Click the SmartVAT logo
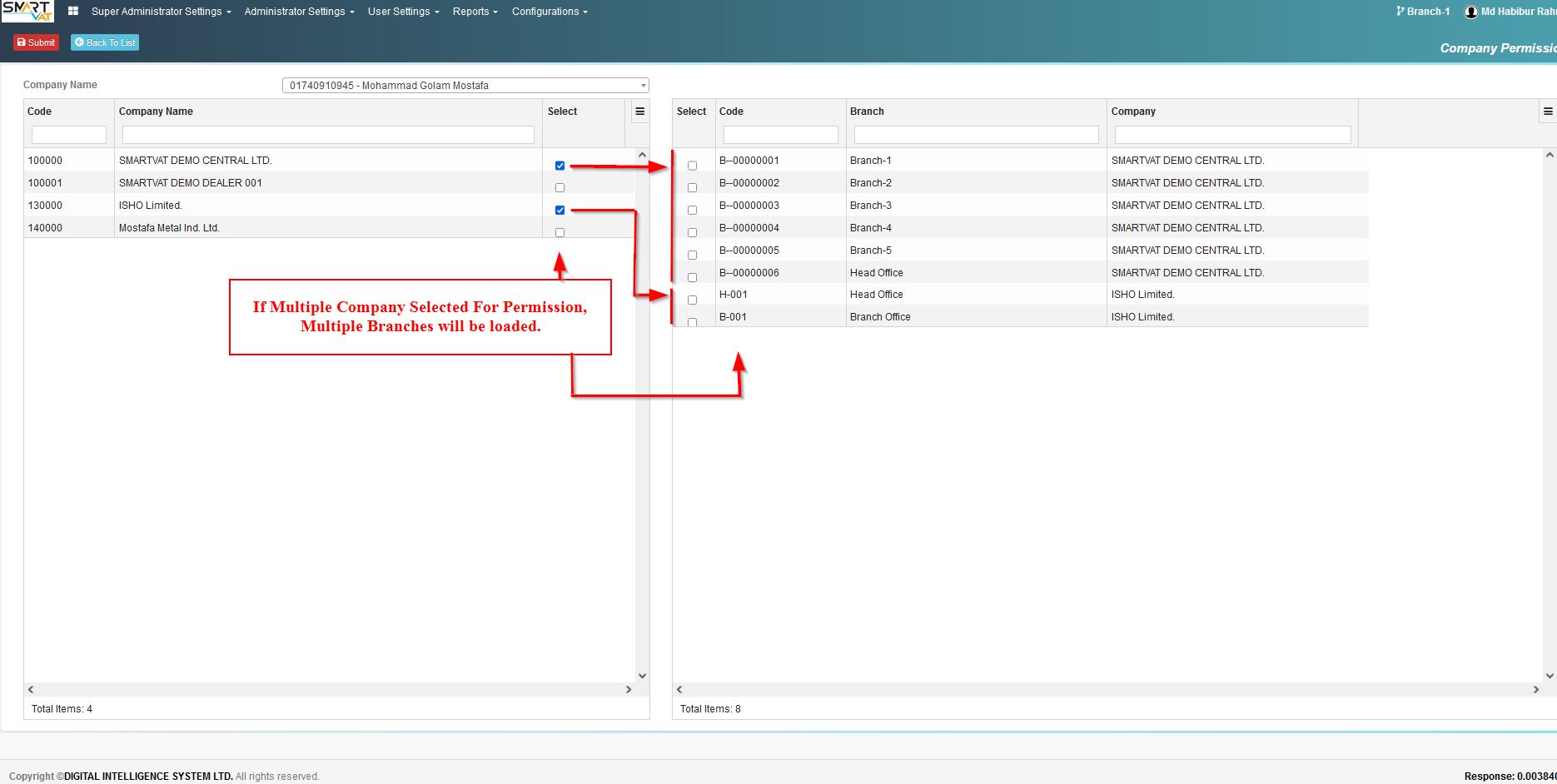 click(x=27, y=11)
